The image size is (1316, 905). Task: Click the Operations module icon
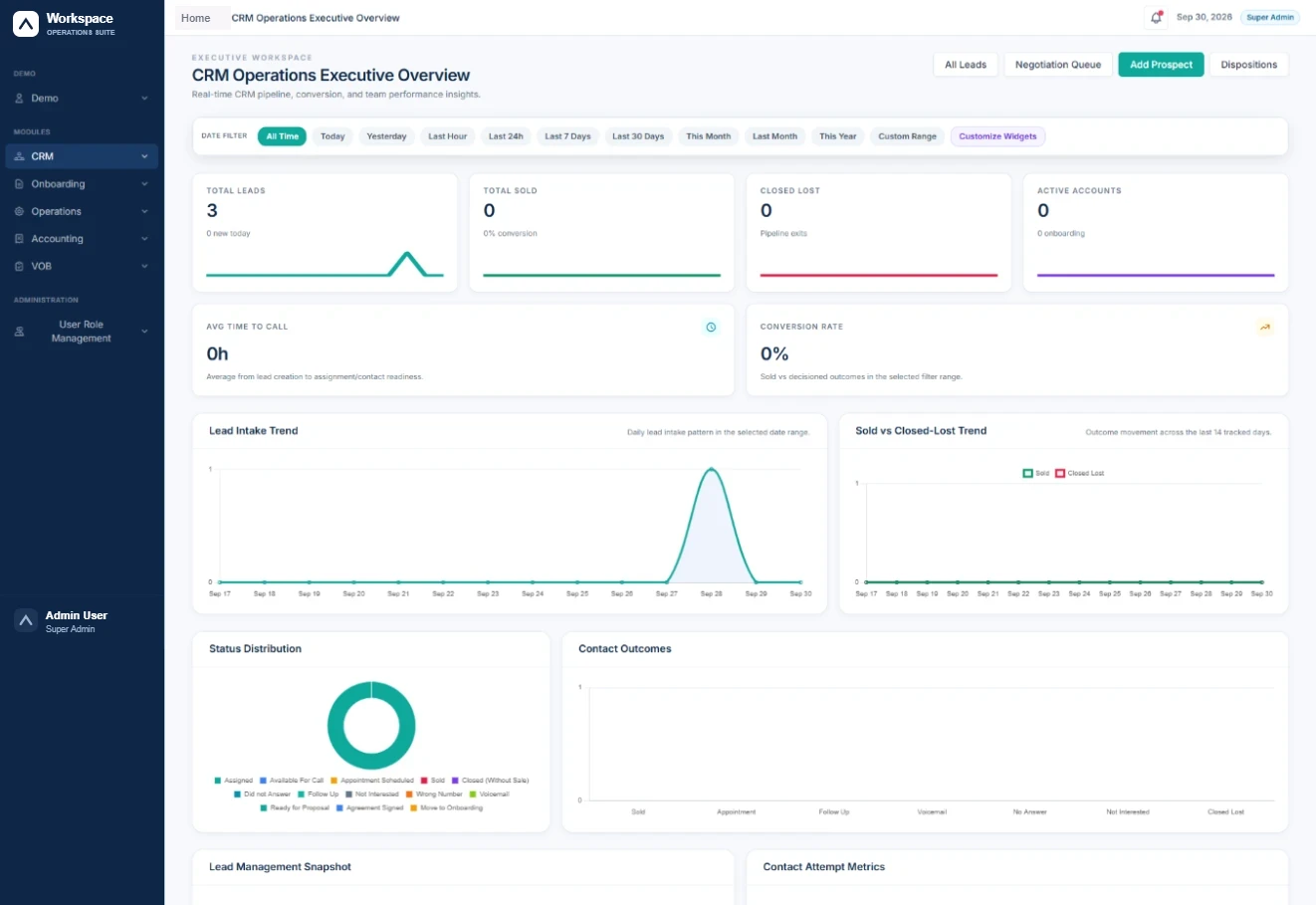click(20, 212)
